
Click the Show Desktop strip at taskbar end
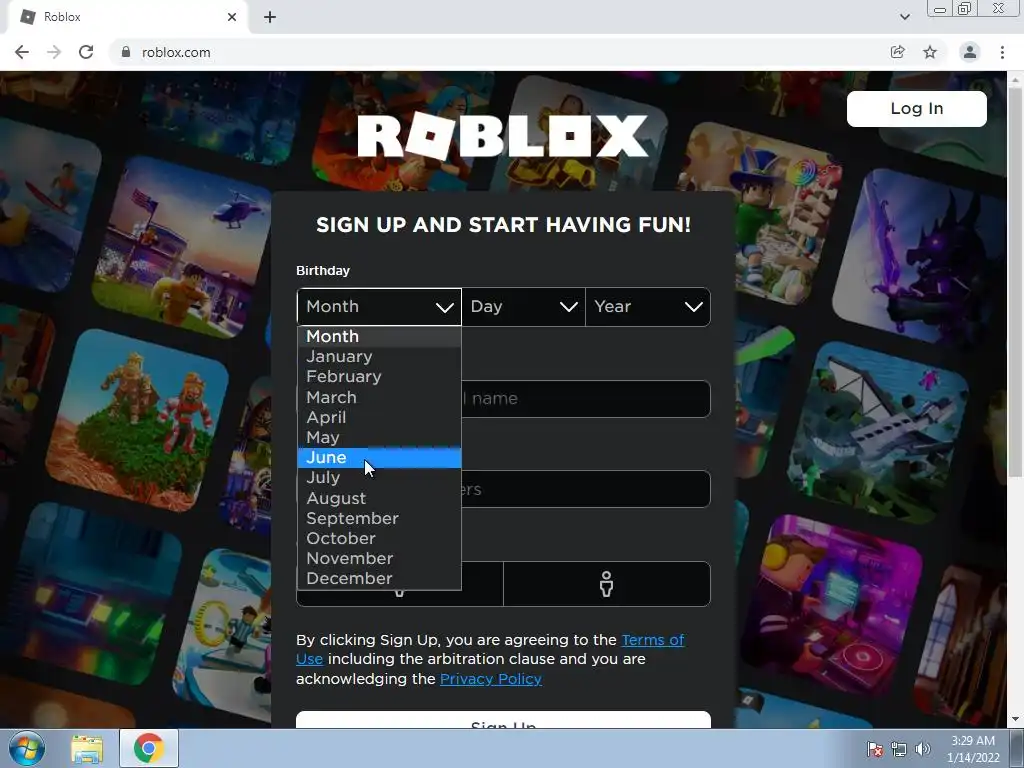tap(1017, 748)
